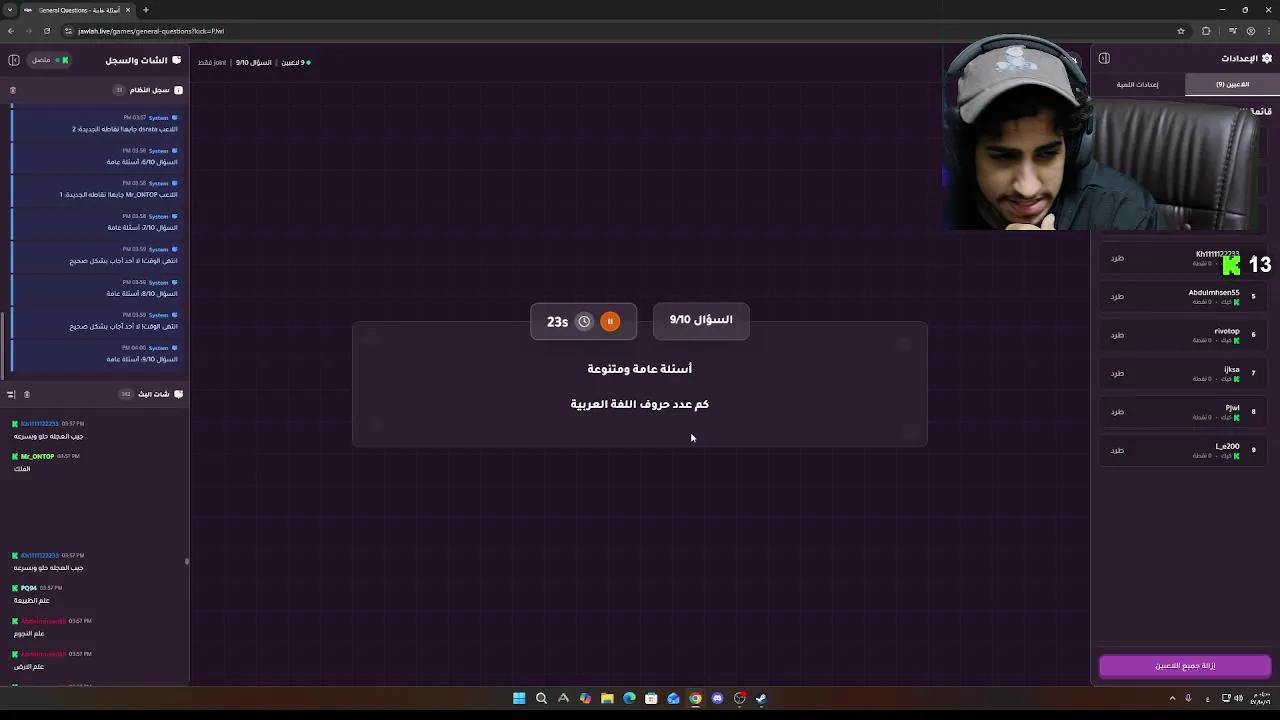Click the stream chat شات البث icon
This screenshot has width=1280, height=720.
[x=178, y=394]
